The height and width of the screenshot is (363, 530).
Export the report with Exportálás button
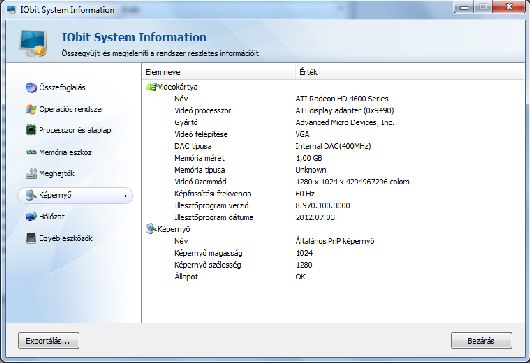click(x=48, y=341)
